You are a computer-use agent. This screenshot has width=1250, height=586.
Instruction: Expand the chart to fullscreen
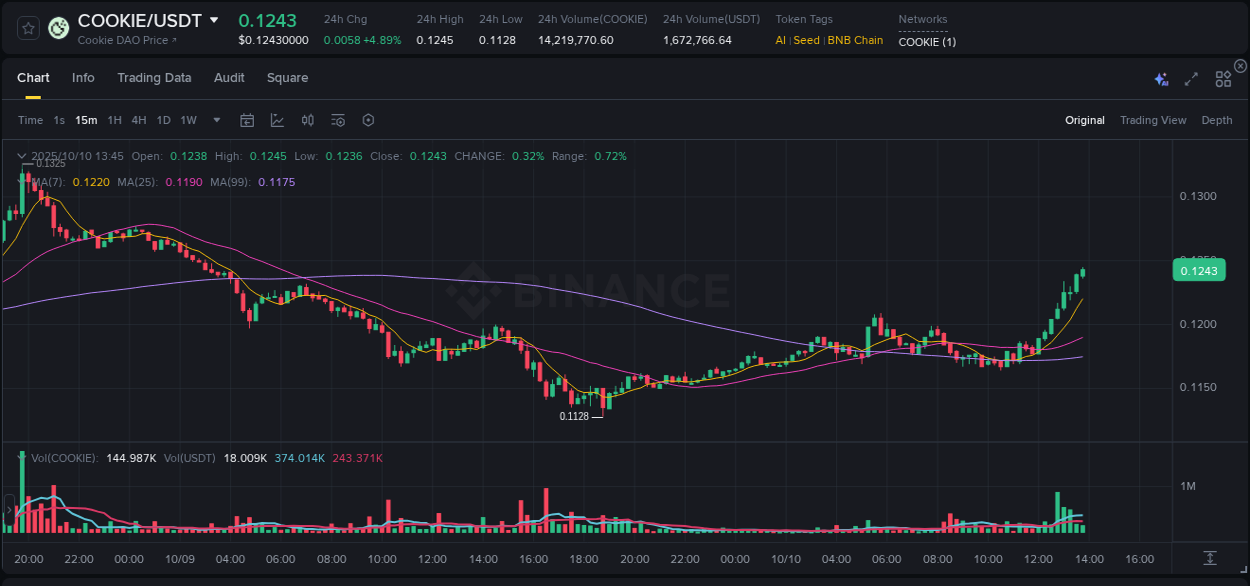(1191, 78)
